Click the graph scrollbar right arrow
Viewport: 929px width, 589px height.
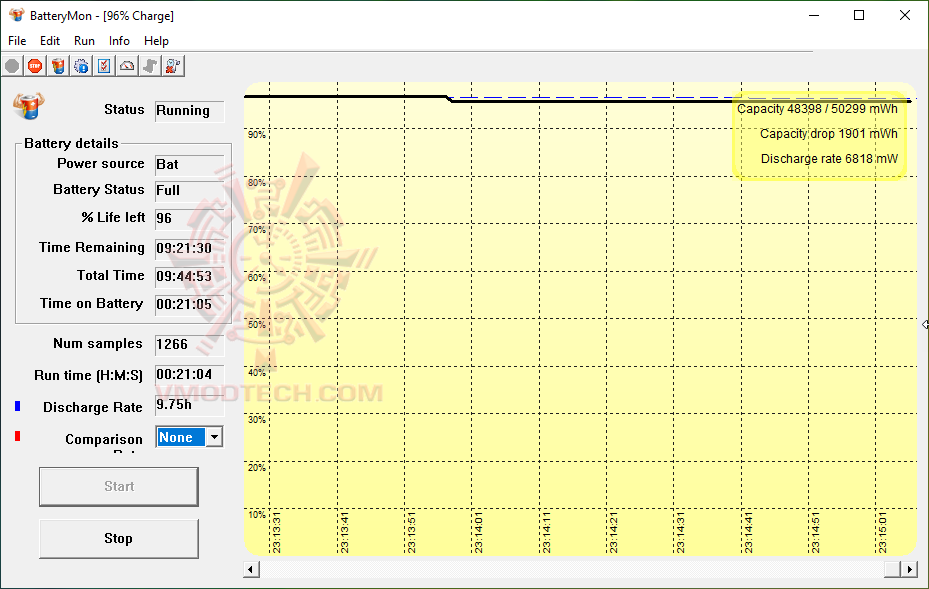point(909,569)
